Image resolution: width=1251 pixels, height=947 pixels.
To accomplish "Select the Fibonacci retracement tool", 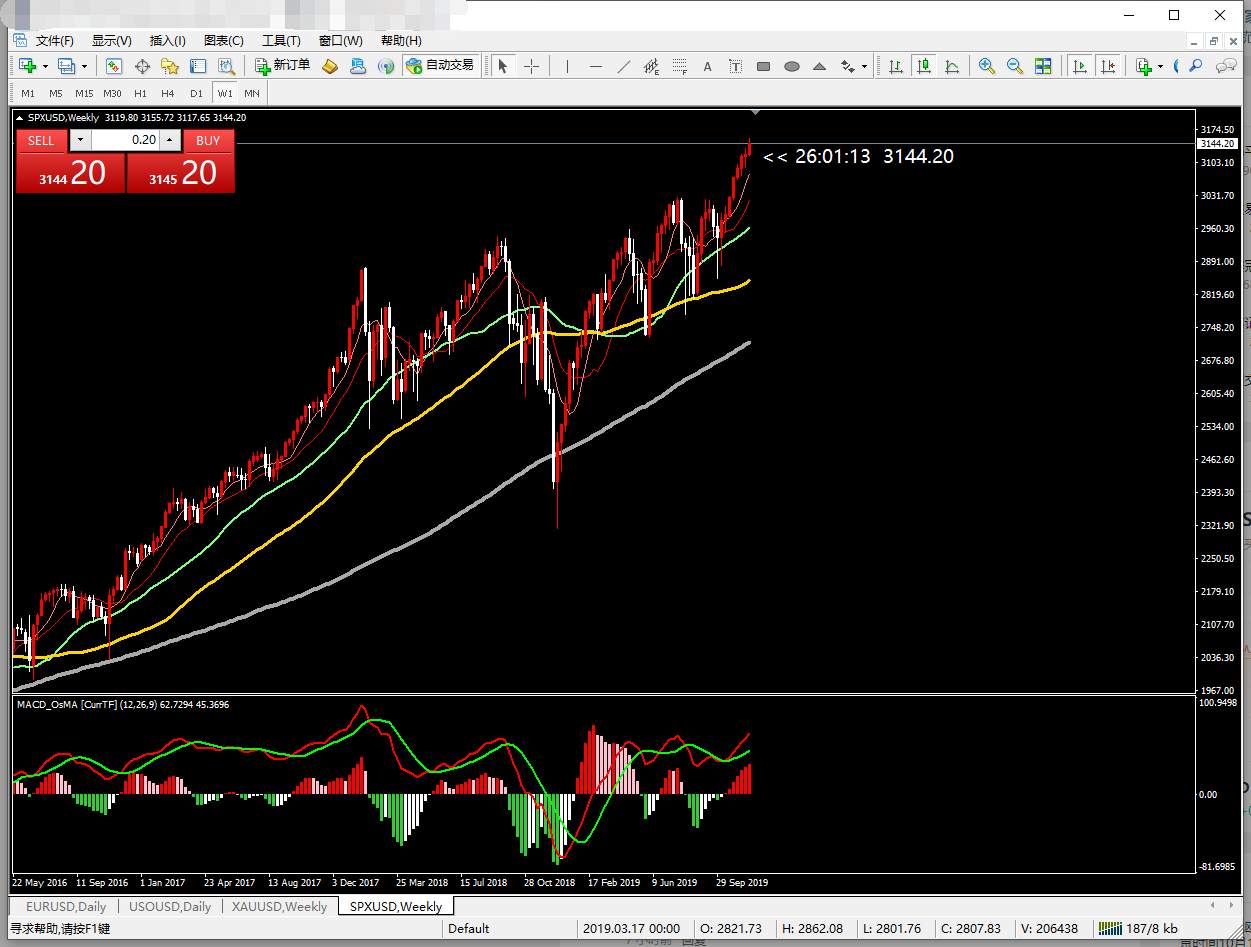I will 680,66.
